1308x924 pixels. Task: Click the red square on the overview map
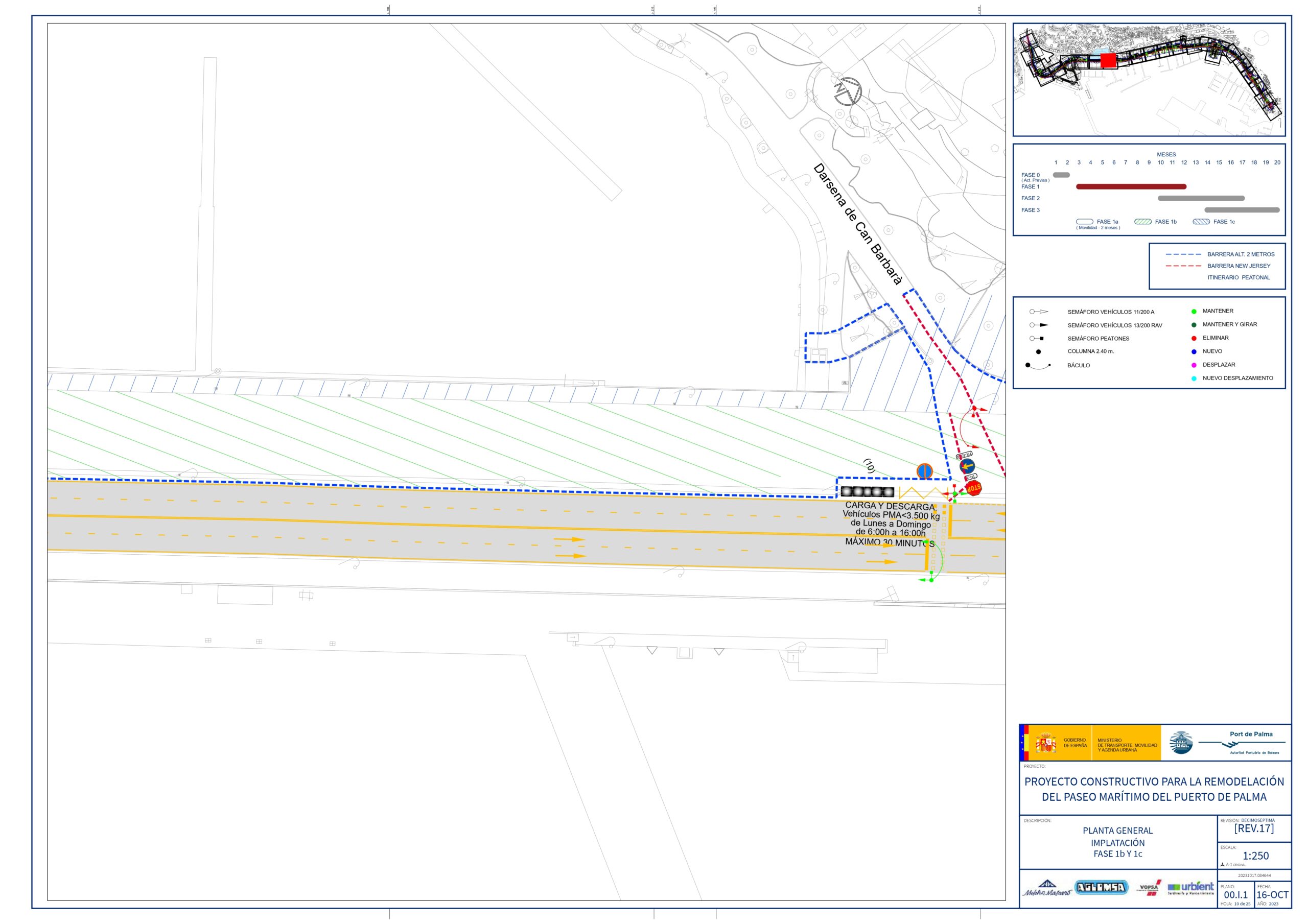(x=1108, y=60)
